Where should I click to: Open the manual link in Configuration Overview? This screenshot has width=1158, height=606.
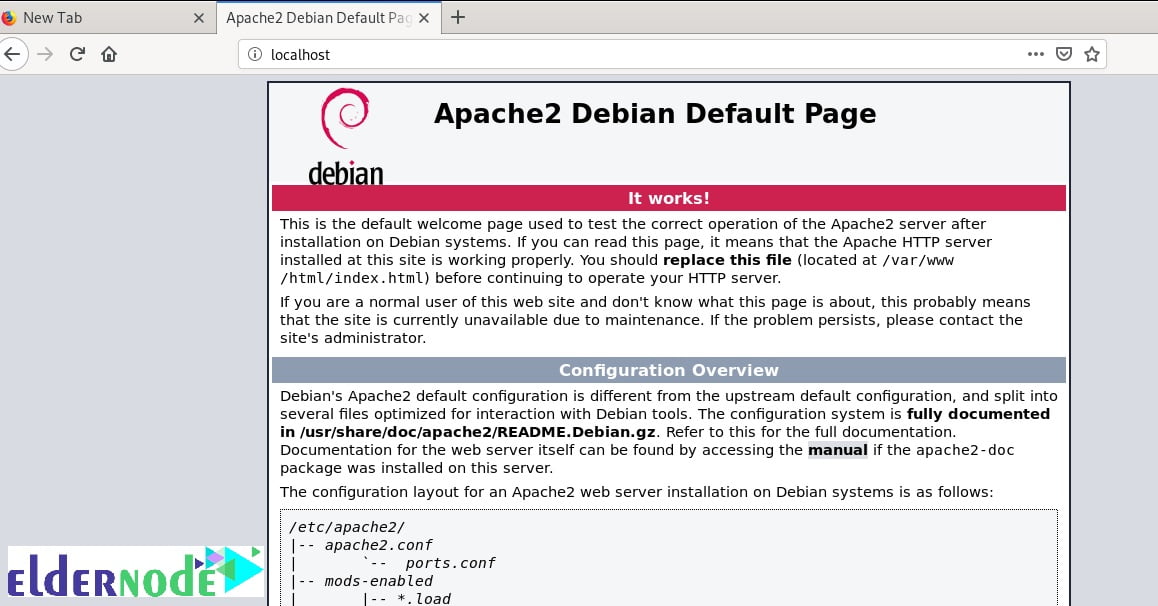[837, 450]
